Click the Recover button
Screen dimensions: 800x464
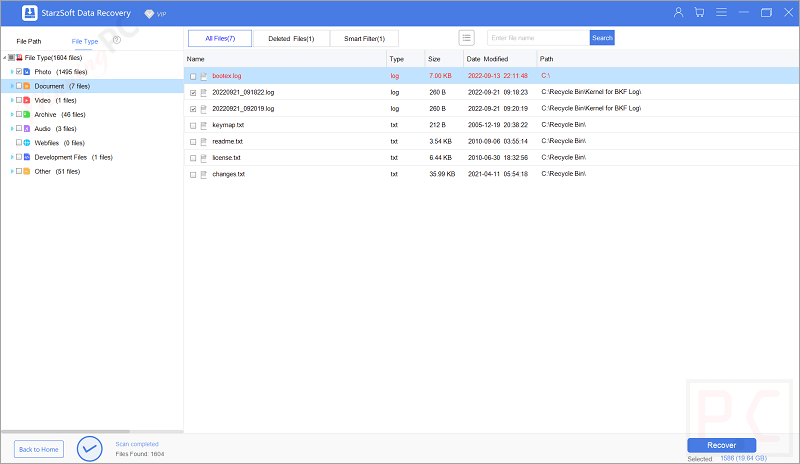[x=721, y=445]
